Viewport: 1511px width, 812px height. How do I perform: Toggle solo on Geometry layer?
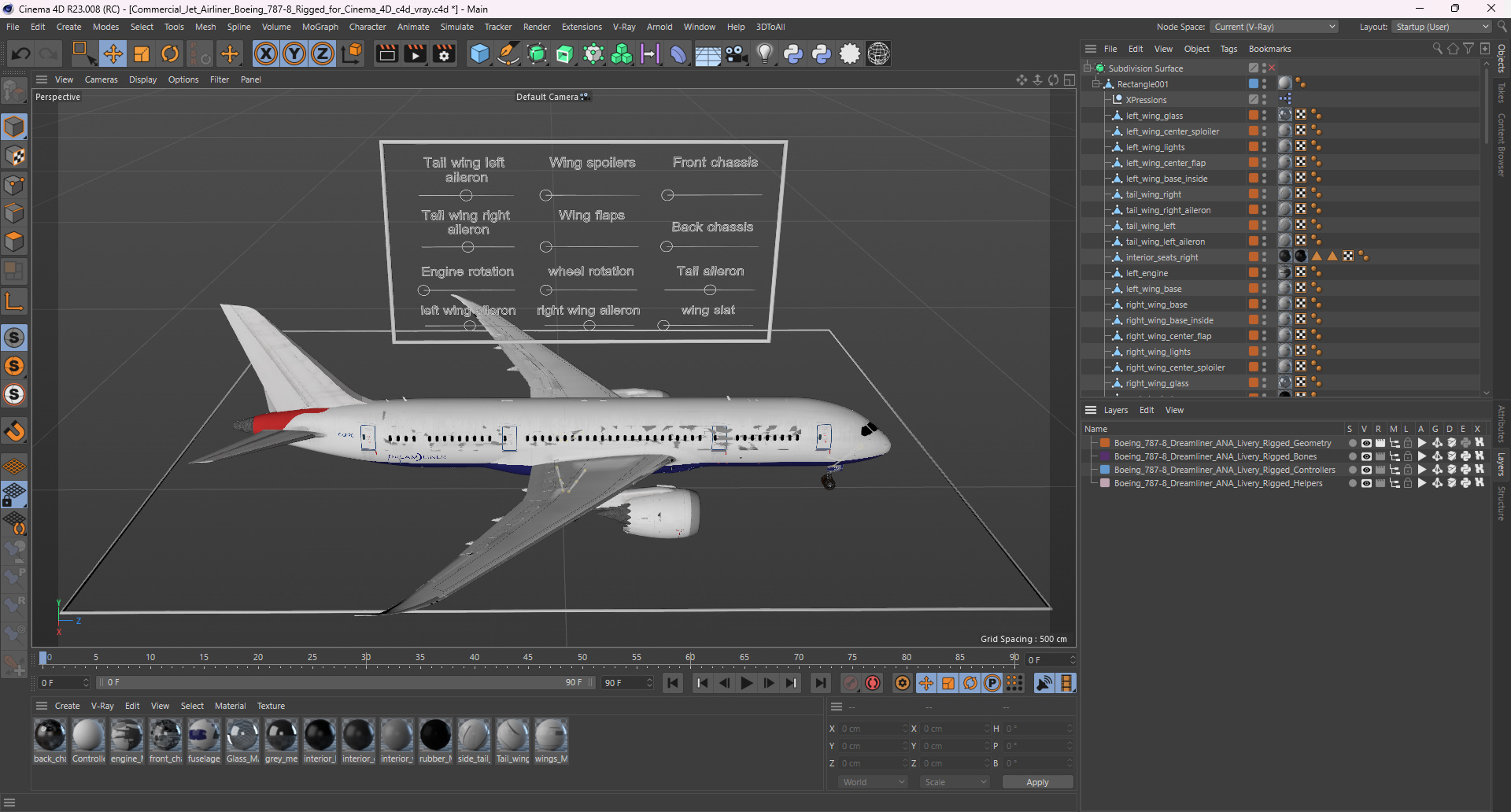1352,443
